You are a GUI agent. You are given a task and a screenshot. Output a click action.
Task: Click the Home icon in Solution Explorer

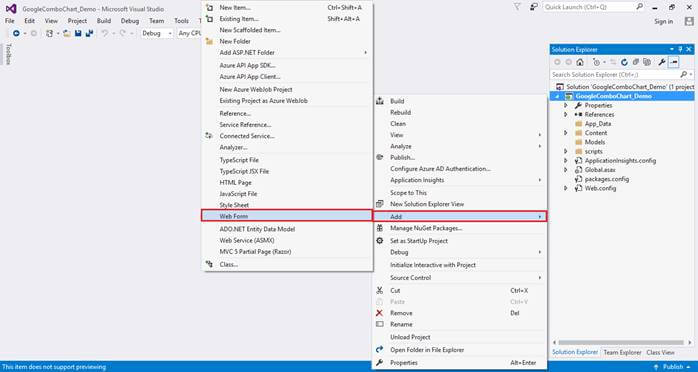click(580, 62)
